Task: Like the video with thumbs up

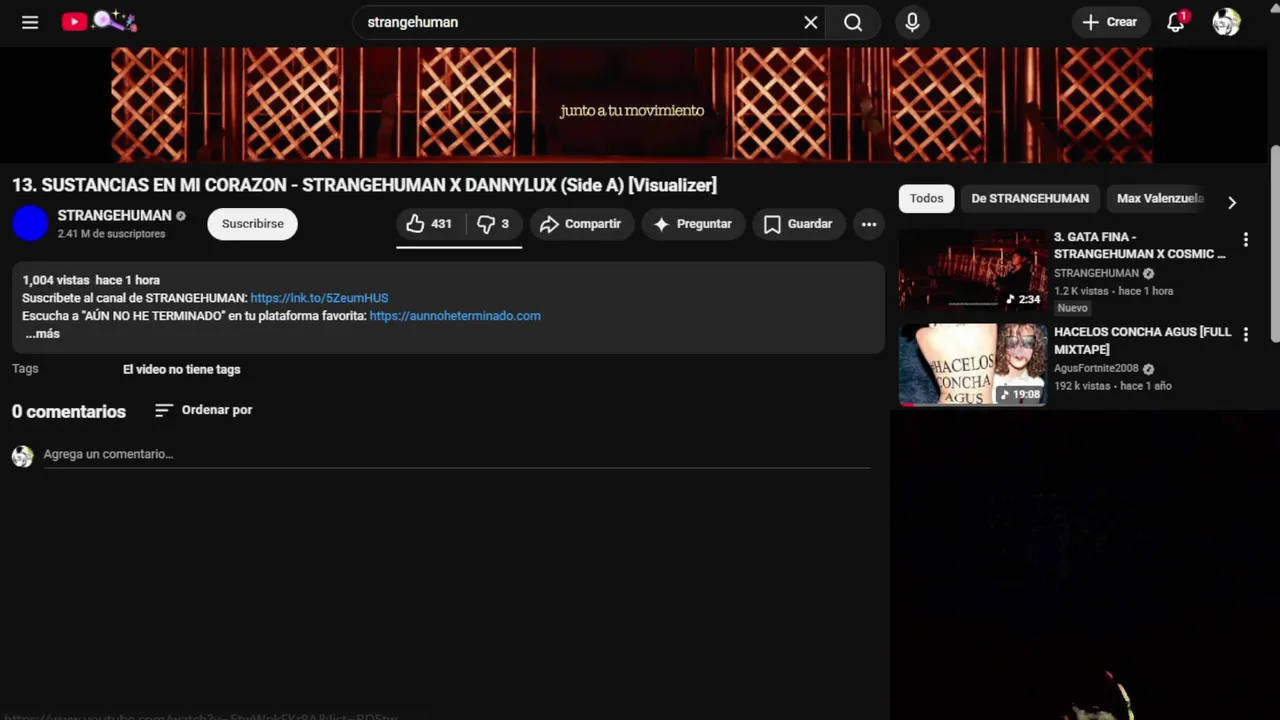Action: [x=429, y=224]
